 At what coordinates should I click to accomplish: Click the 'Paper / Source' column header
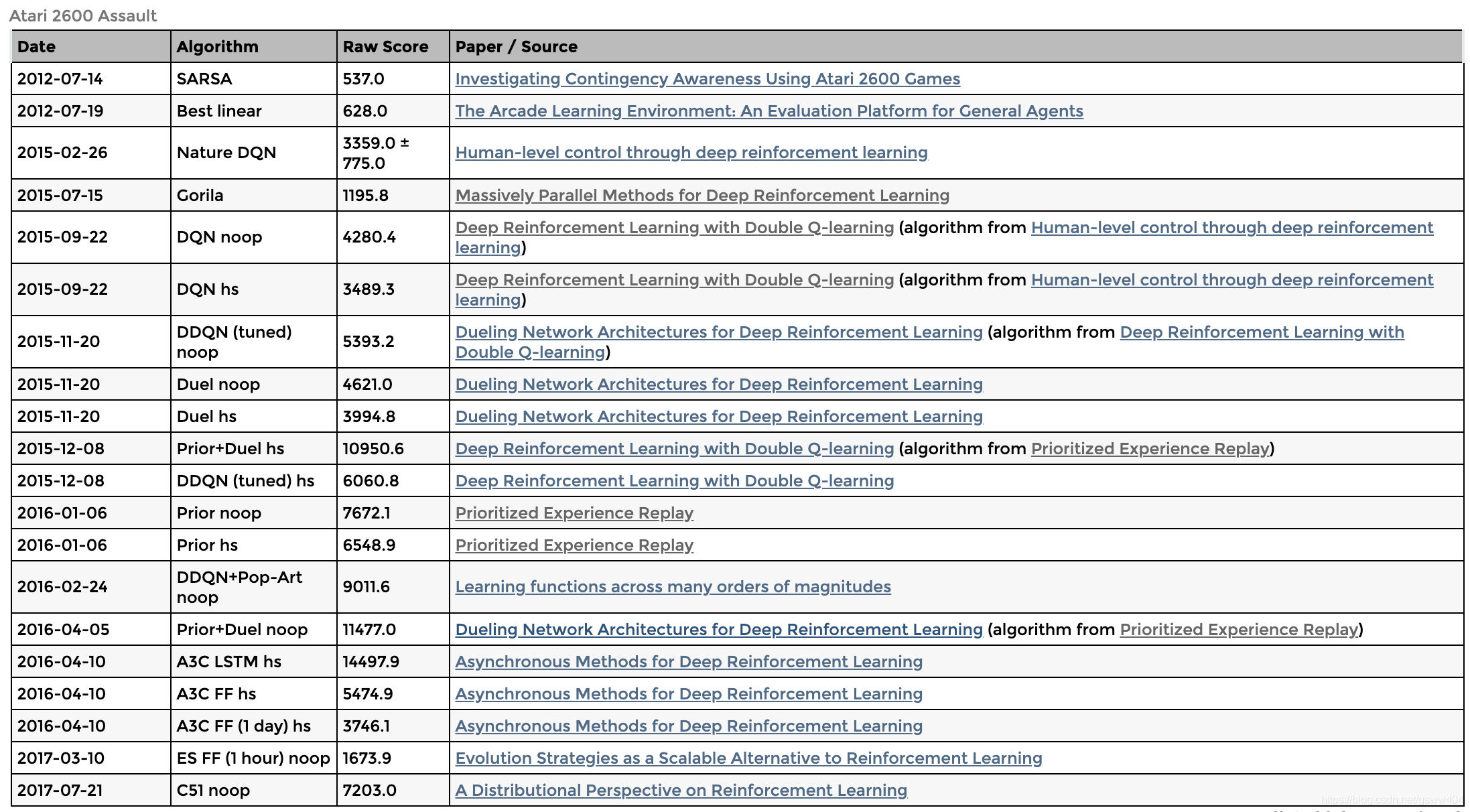[x=956, y=46]
